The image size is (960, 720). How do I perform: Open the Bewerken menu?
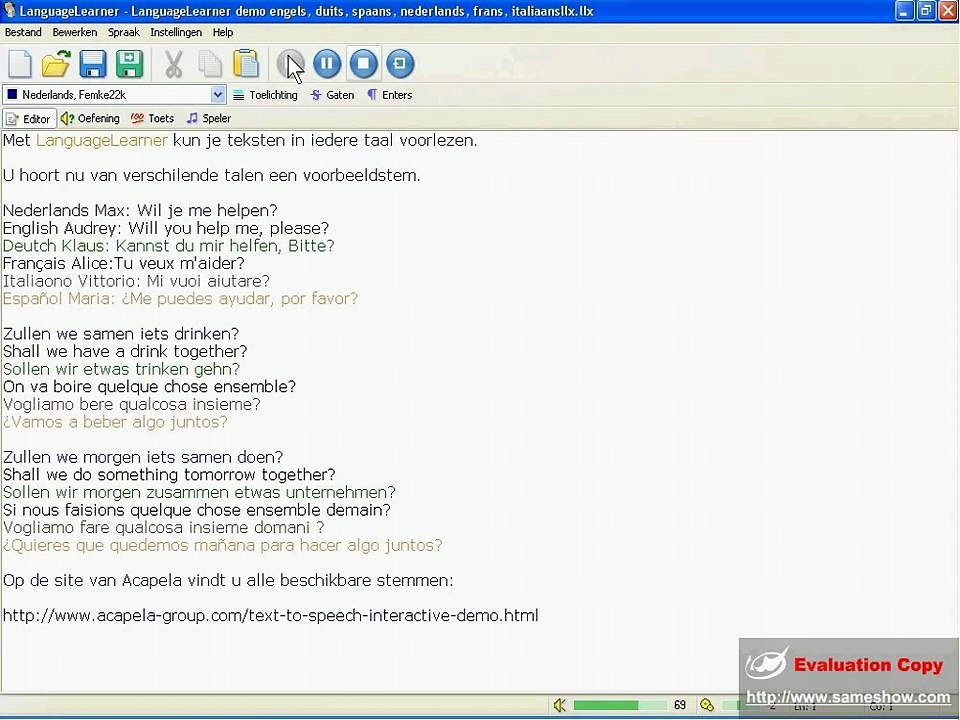point(75,32)
